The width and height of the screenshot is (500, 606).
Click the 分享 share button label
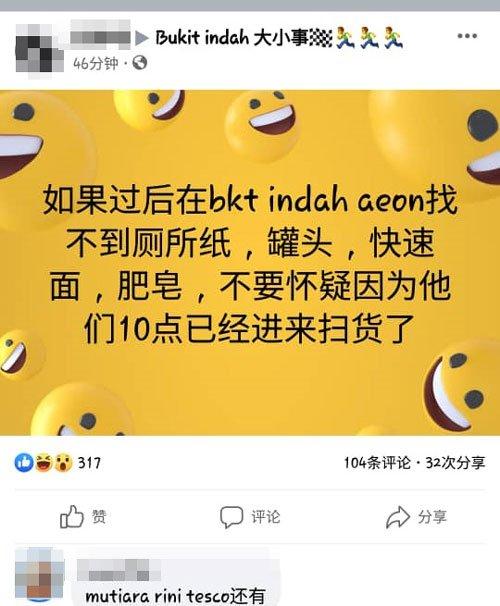(x=432, y=517)
